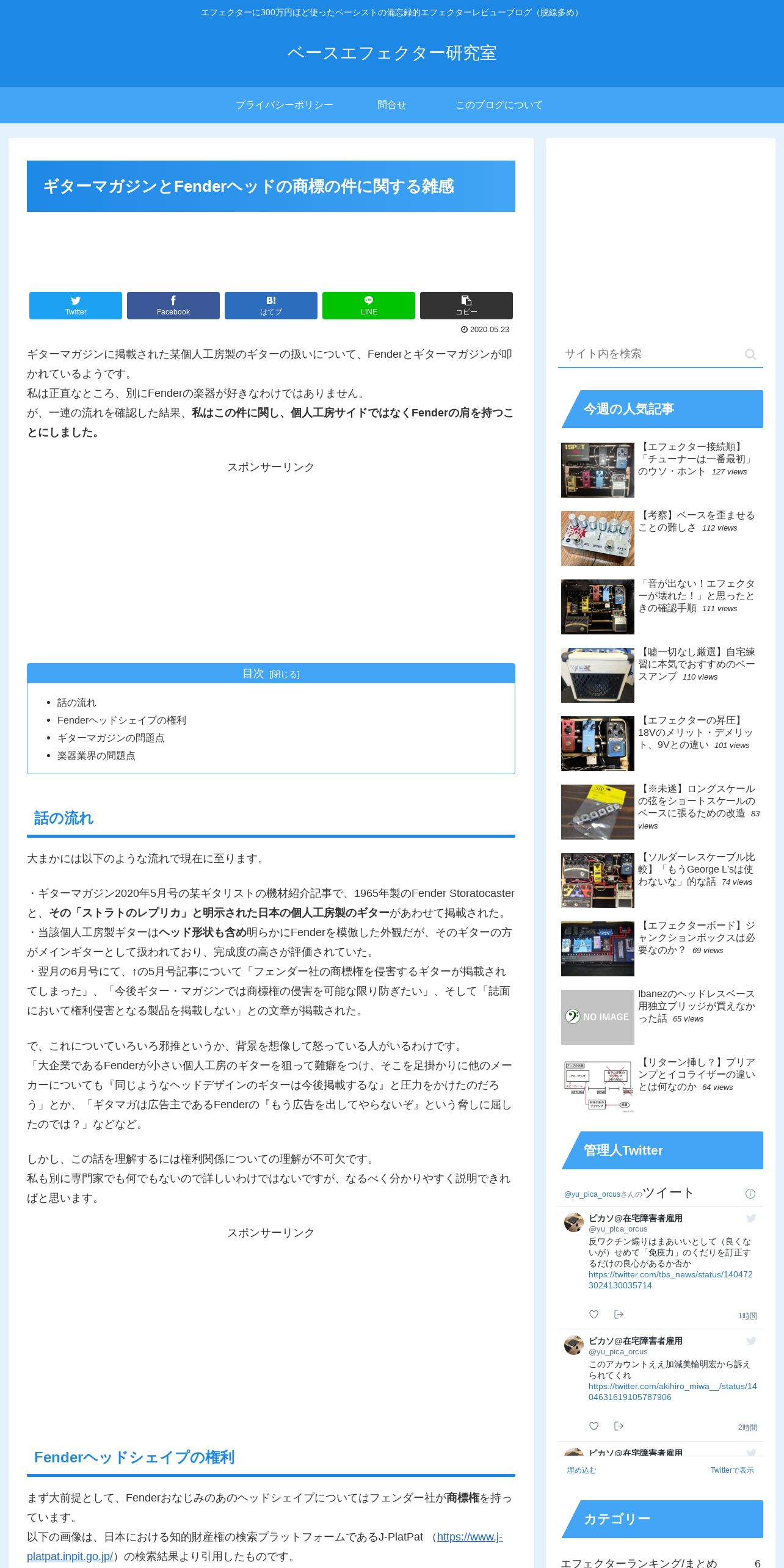Open the ソルダーレスケーブル比較 post thumbnail

(x=598, y=880)
